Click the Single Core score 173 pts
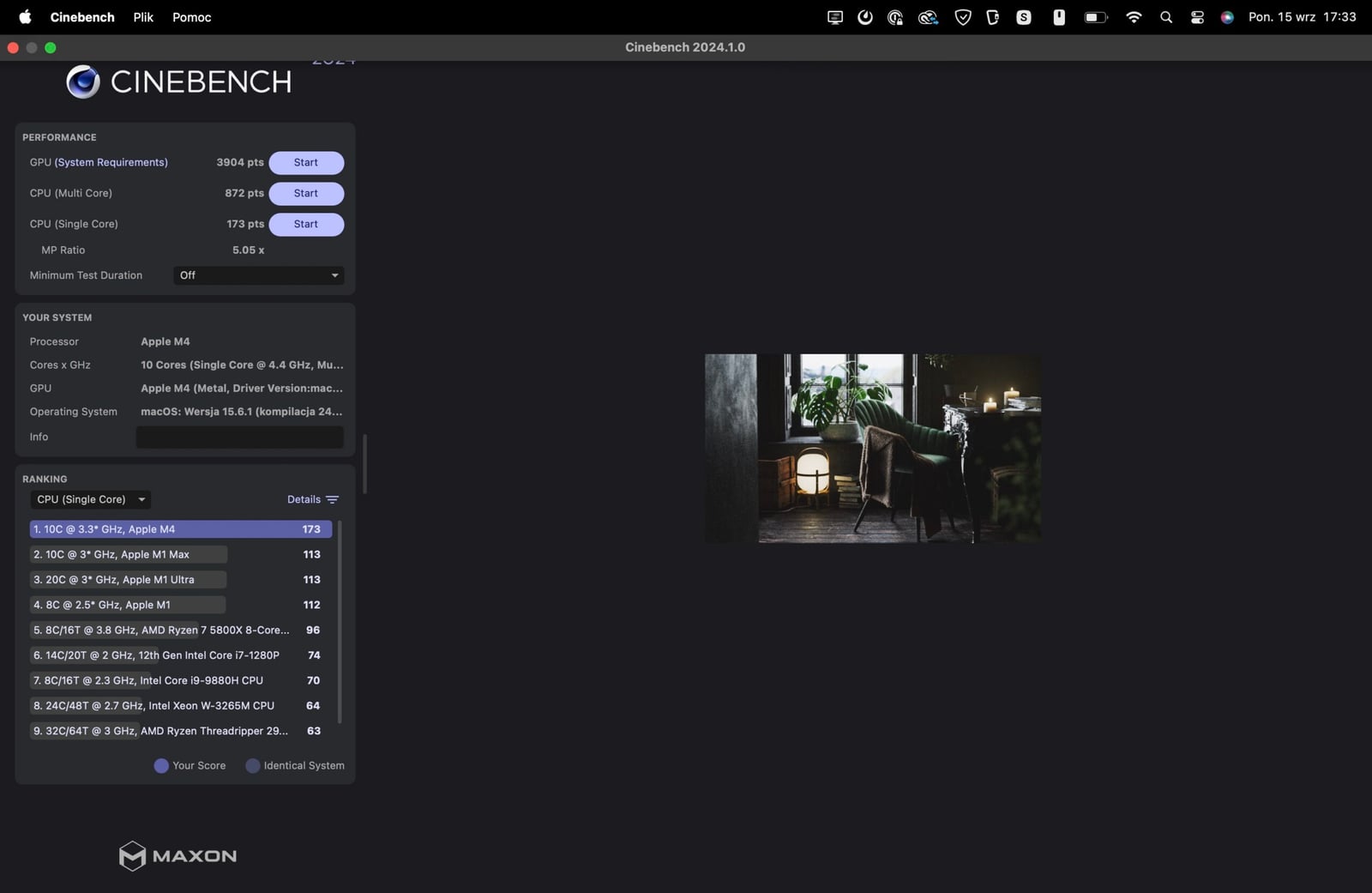 click(245, 224)
